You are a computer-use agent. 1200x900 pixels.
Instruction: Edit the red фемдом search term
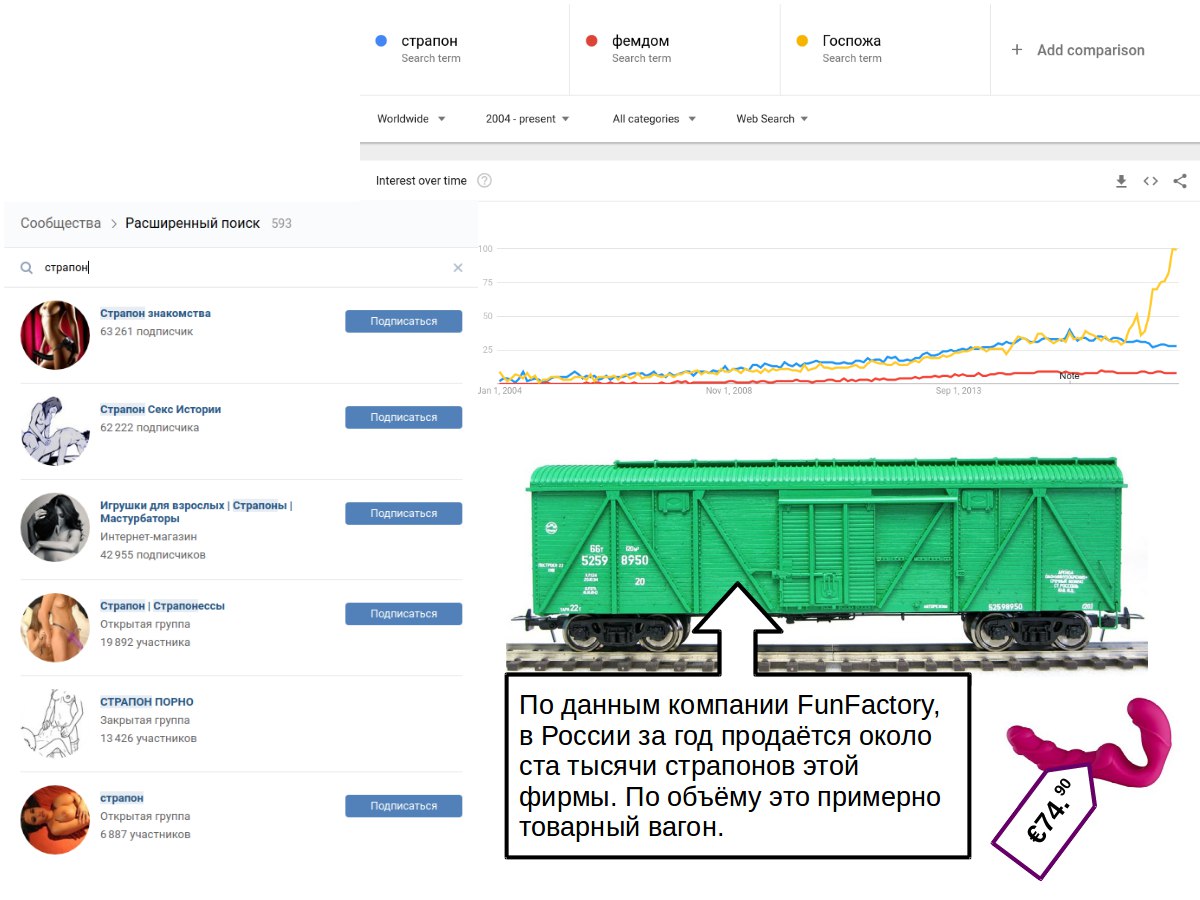(640, 41)
